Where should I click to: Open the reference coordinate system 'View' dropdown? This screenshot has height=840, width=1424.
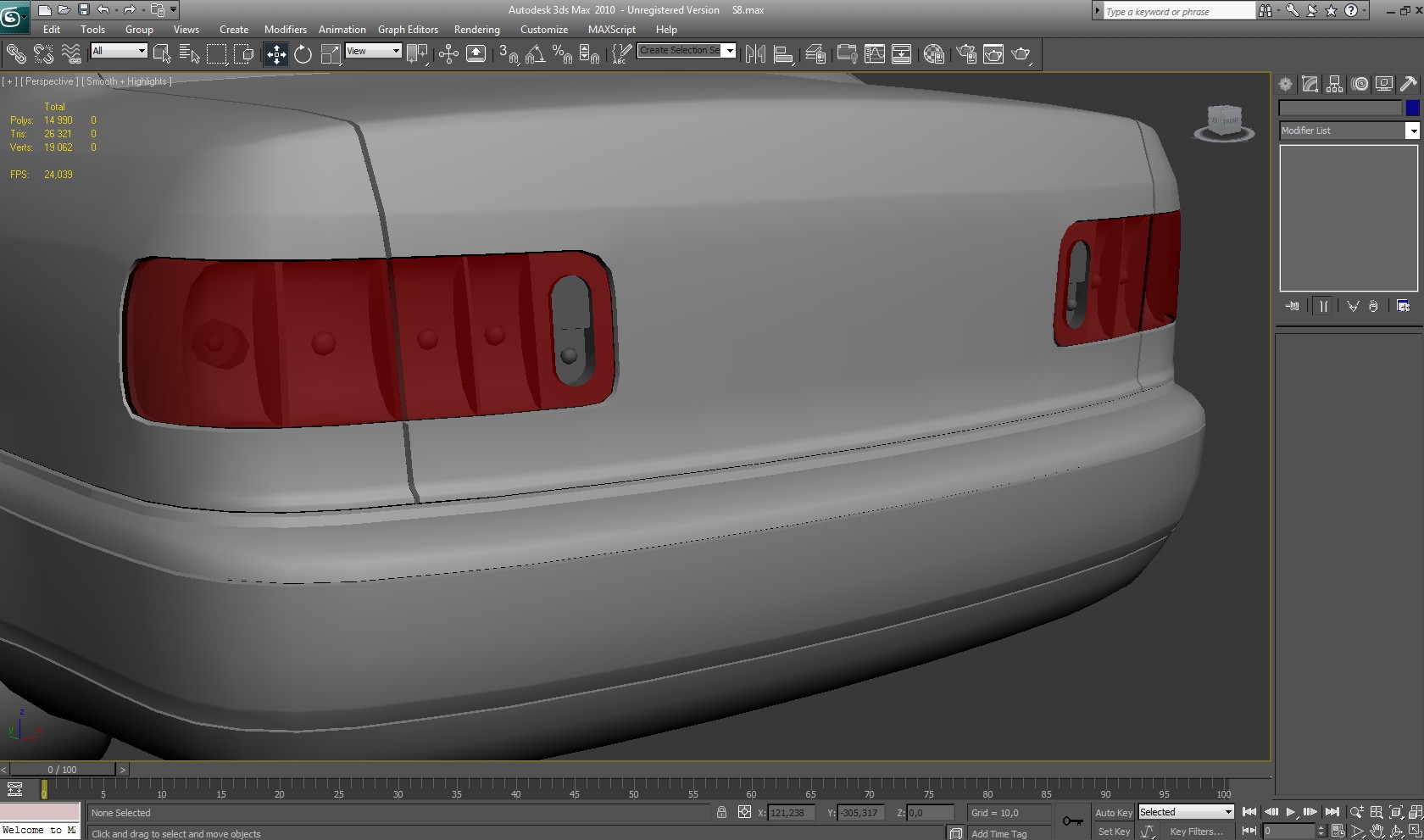point(373,51)
